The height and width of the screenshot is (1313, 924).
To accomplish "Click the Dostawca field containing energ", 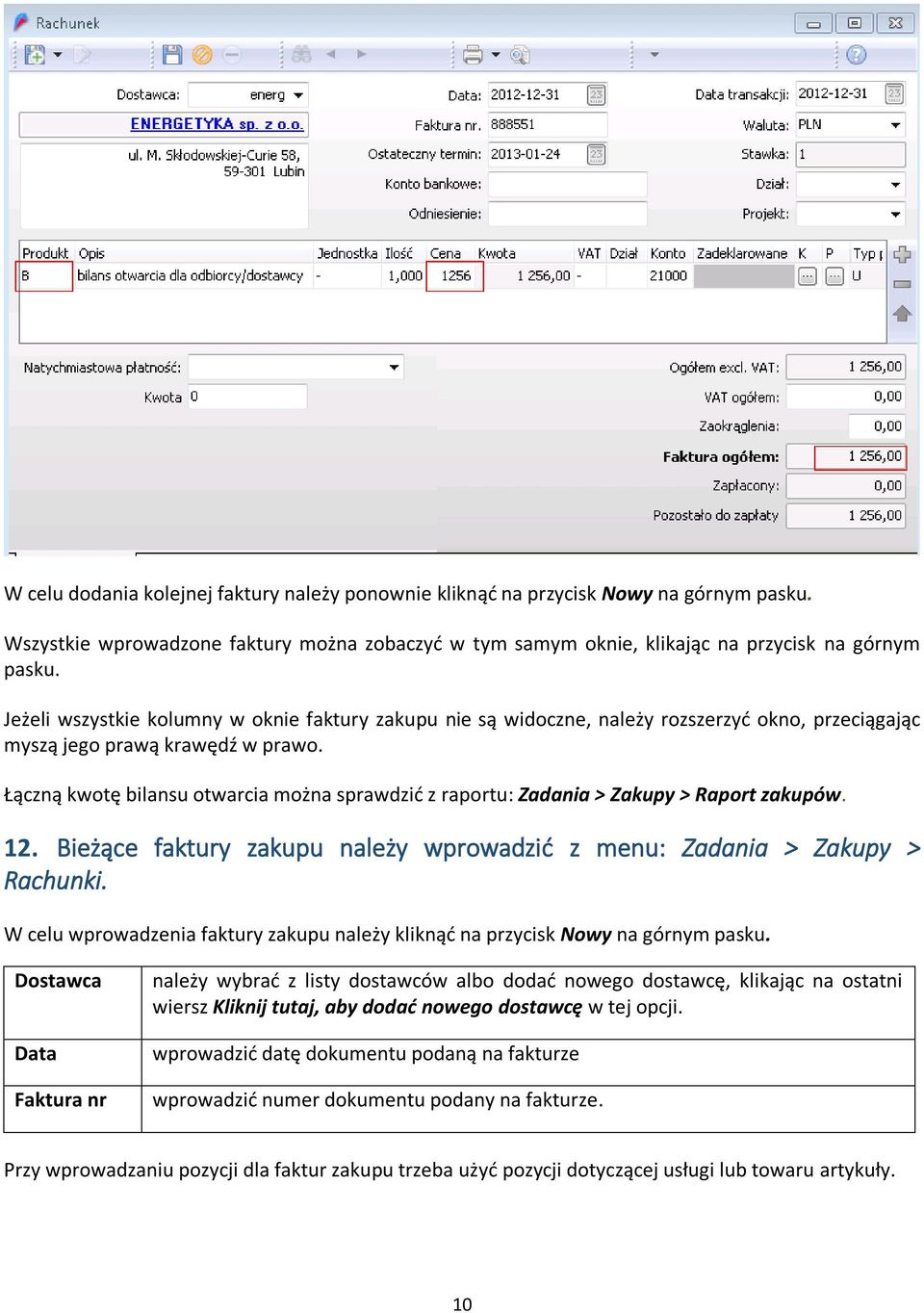I will [x=247, y=94].
